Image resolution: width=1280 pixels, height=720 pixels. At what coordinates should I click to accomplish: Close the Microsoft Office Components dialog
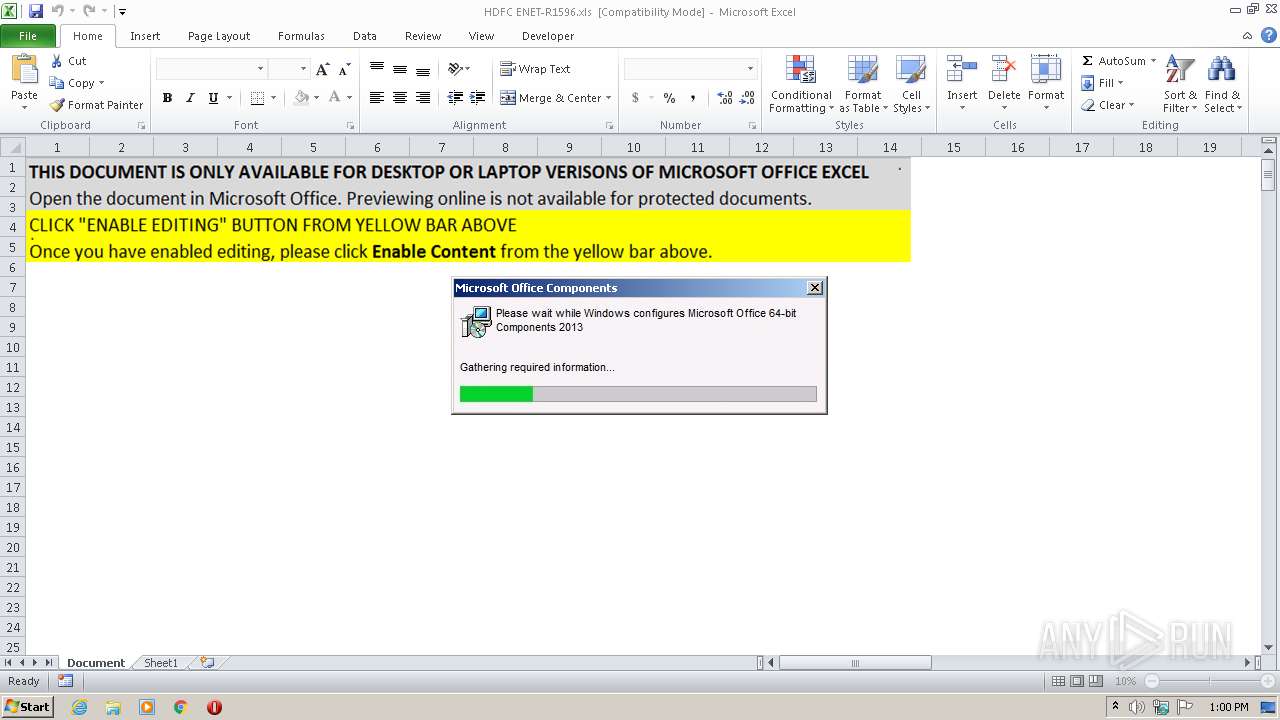coord(815,288)
